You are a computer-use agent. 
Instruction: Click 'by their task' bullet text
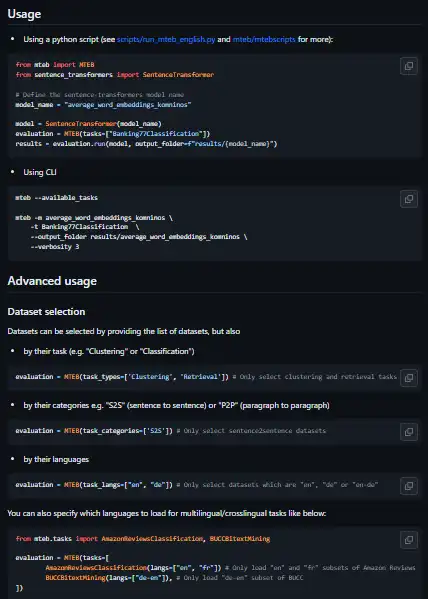(109, 351)
